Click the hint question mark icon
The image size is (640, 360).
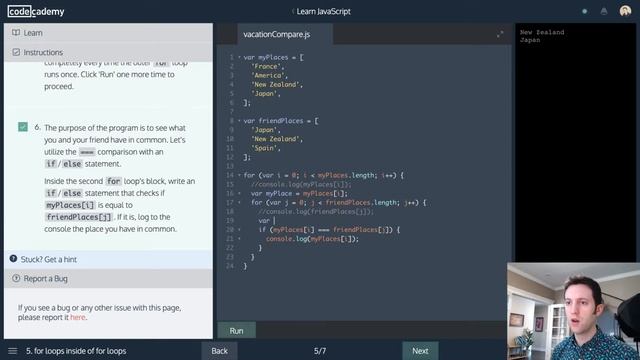pos(13,259)
